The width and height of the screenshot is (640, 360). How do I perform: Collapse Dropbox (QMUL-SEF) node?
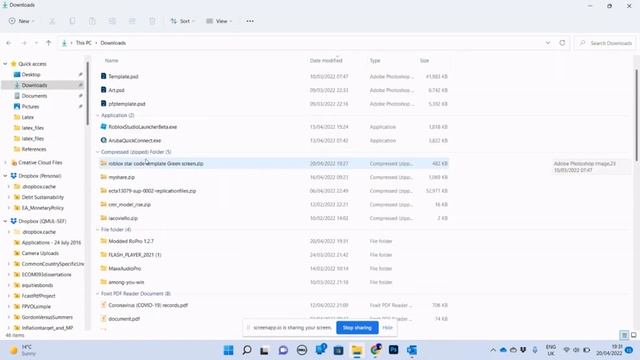coord(5,221)
